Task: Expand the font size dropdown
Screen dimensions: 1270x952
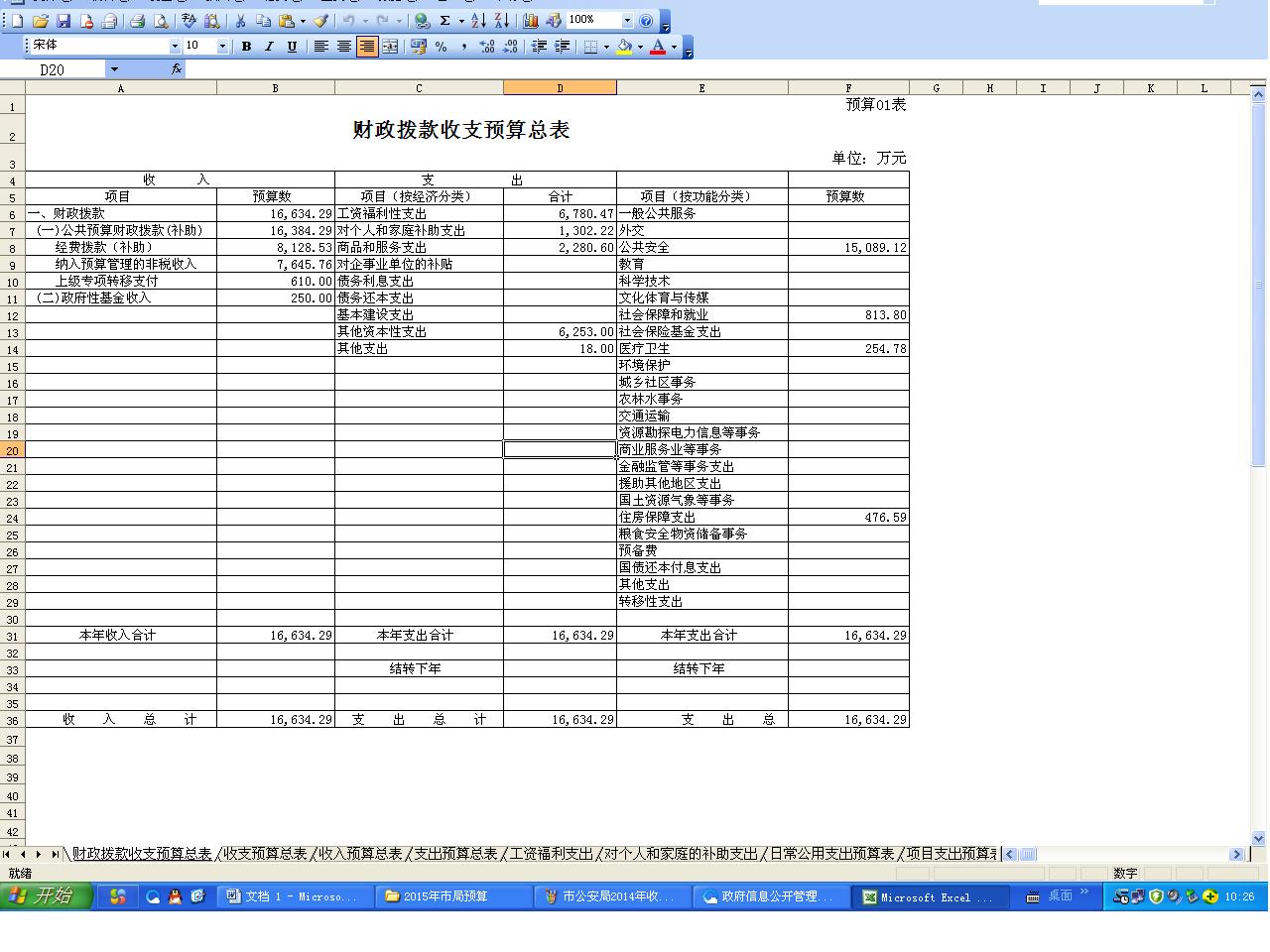Action: (x=222, y=47)
